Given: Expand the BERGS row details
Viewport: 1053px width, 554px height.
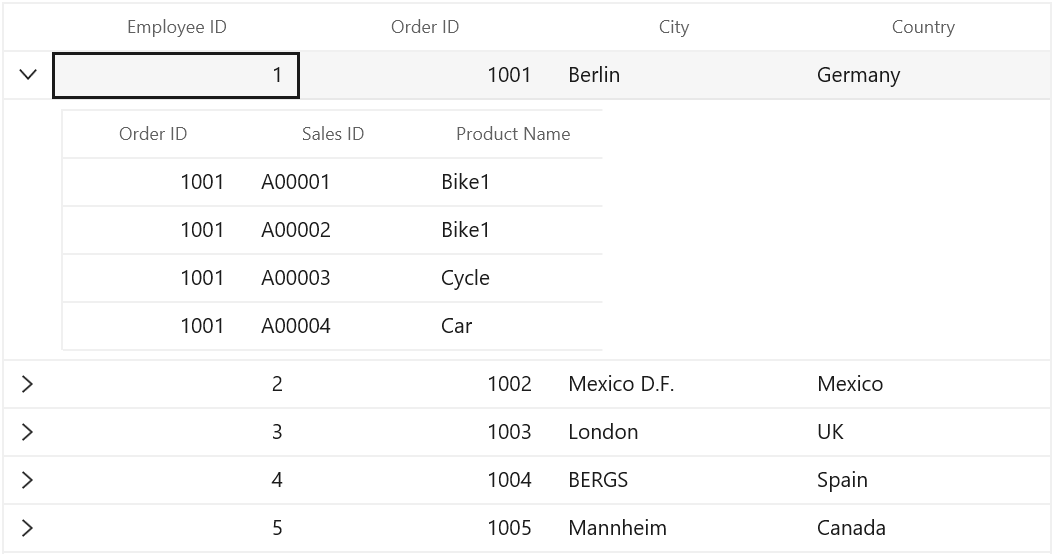Looking at the screenshot, I should pyautogui.click(x=28, y=480).
